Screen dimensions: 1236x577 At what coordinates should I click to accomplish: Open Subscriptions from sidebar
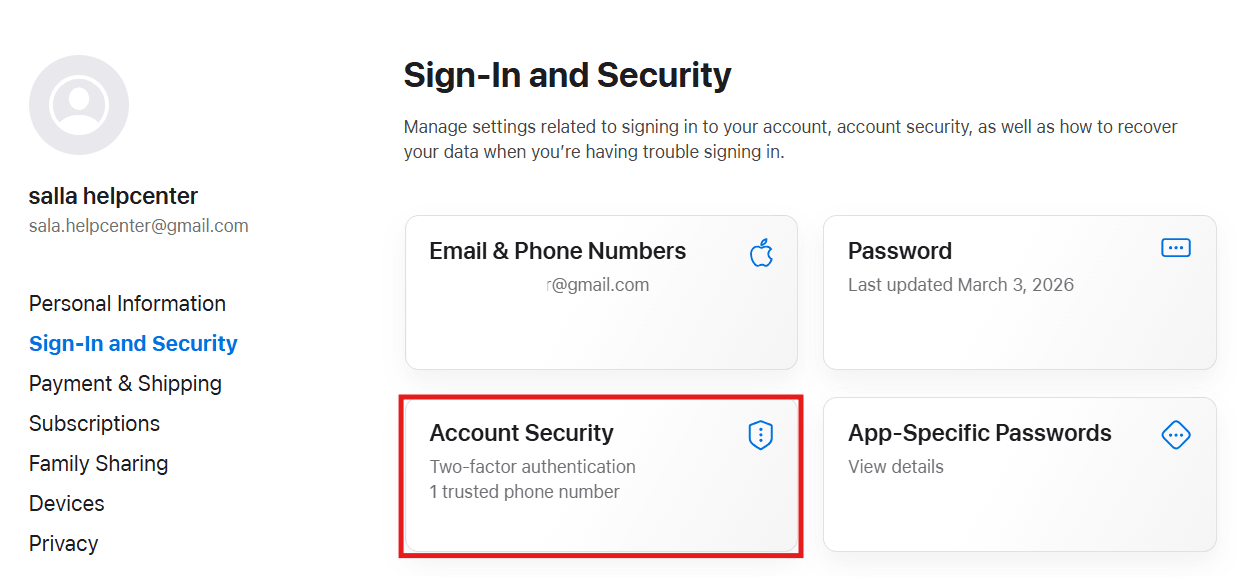pos(94,424)
